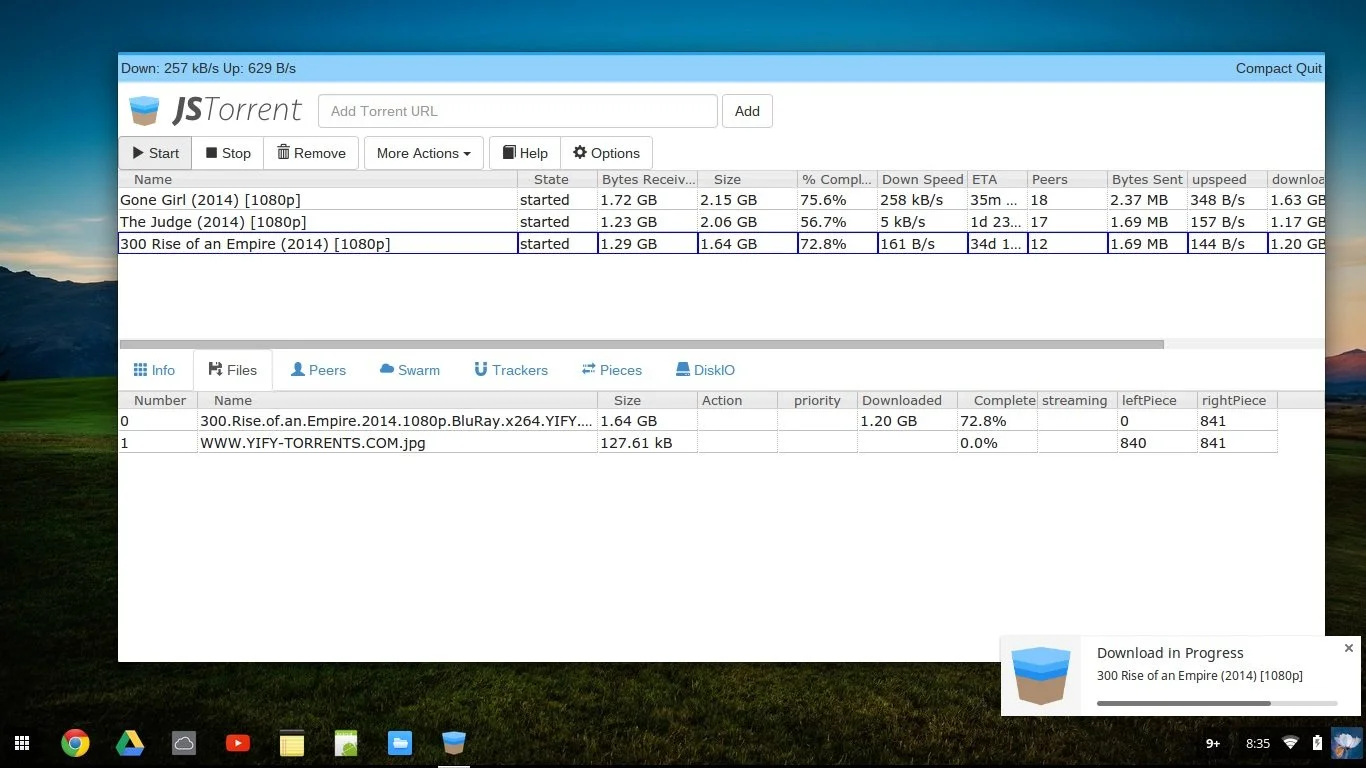Select the Gone Girl (2014) torrent row
Image resolution: width=1366 pixels, height=768 pixels.
point(721,200)
